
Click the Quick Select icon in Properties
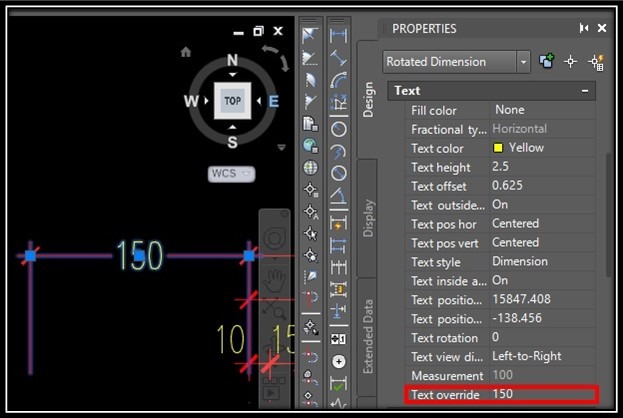(x=596, y=62)
